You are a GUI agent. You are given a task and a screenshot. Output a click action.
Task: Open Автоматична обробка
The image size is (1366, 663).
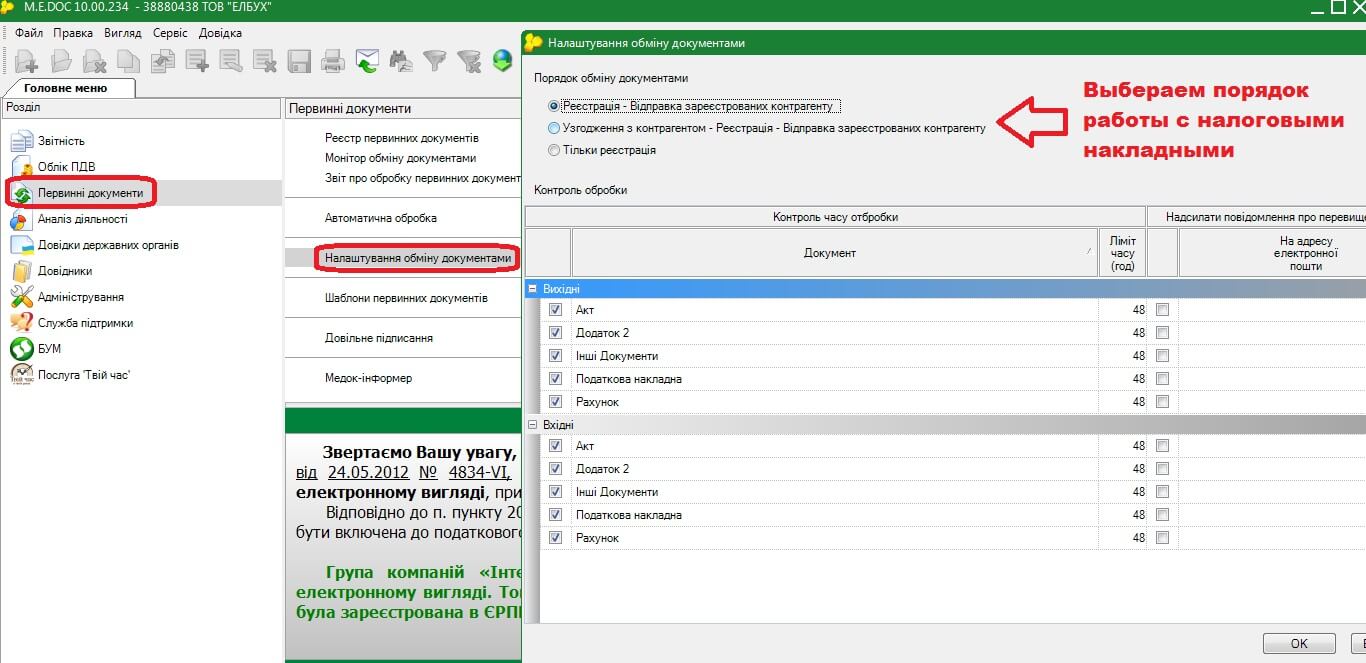(381, 218)
